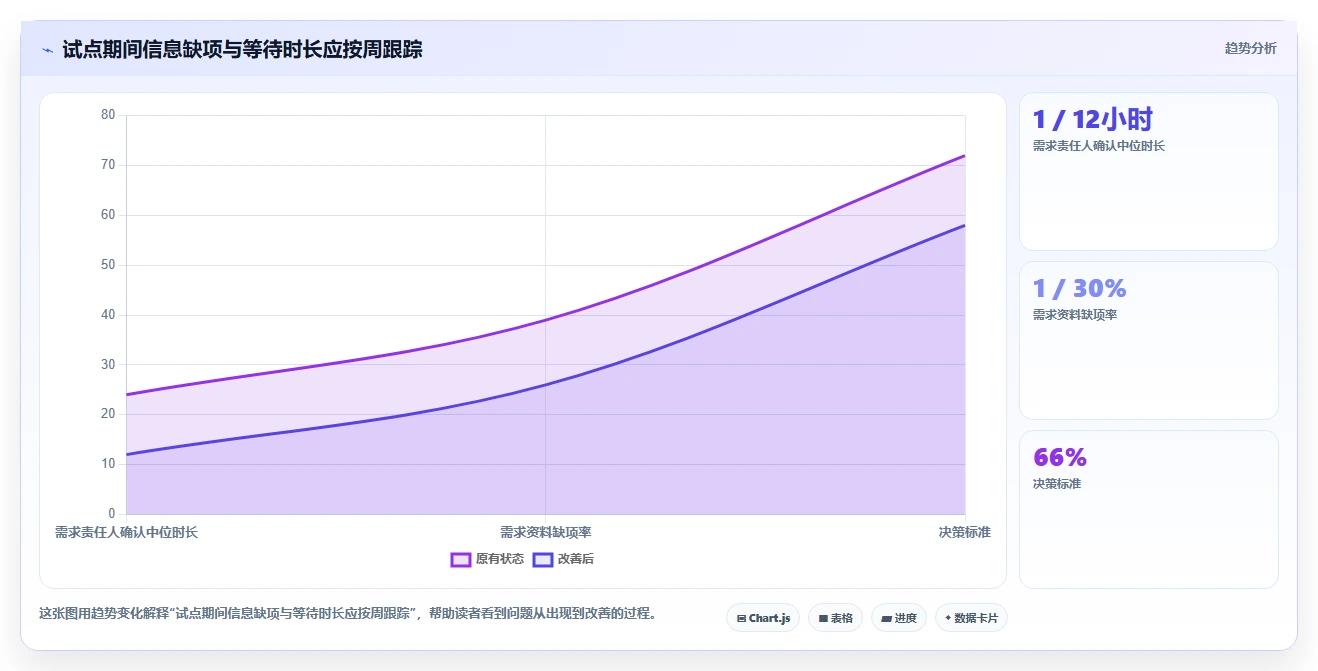Click the icon in the 进度 tag
Screen dimensions: 1318x671
(886, 619)
